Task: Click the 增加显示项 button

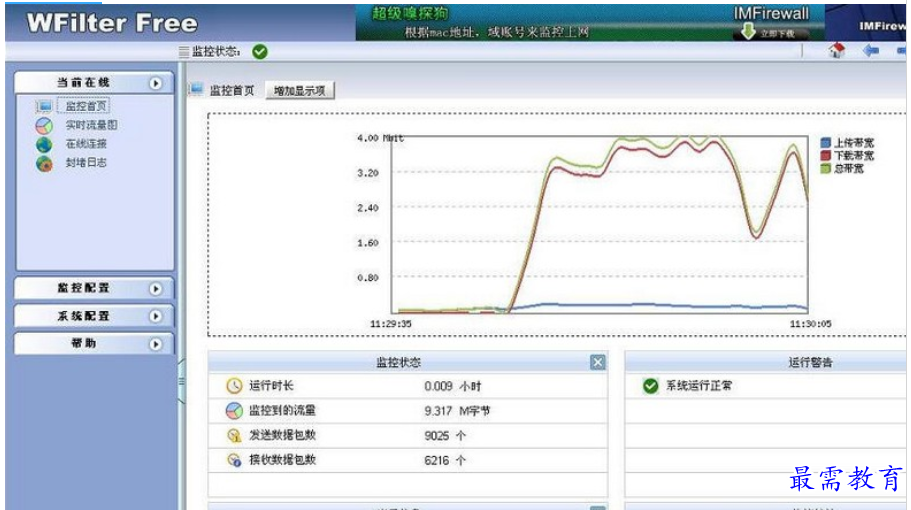Action: (300, 91)
